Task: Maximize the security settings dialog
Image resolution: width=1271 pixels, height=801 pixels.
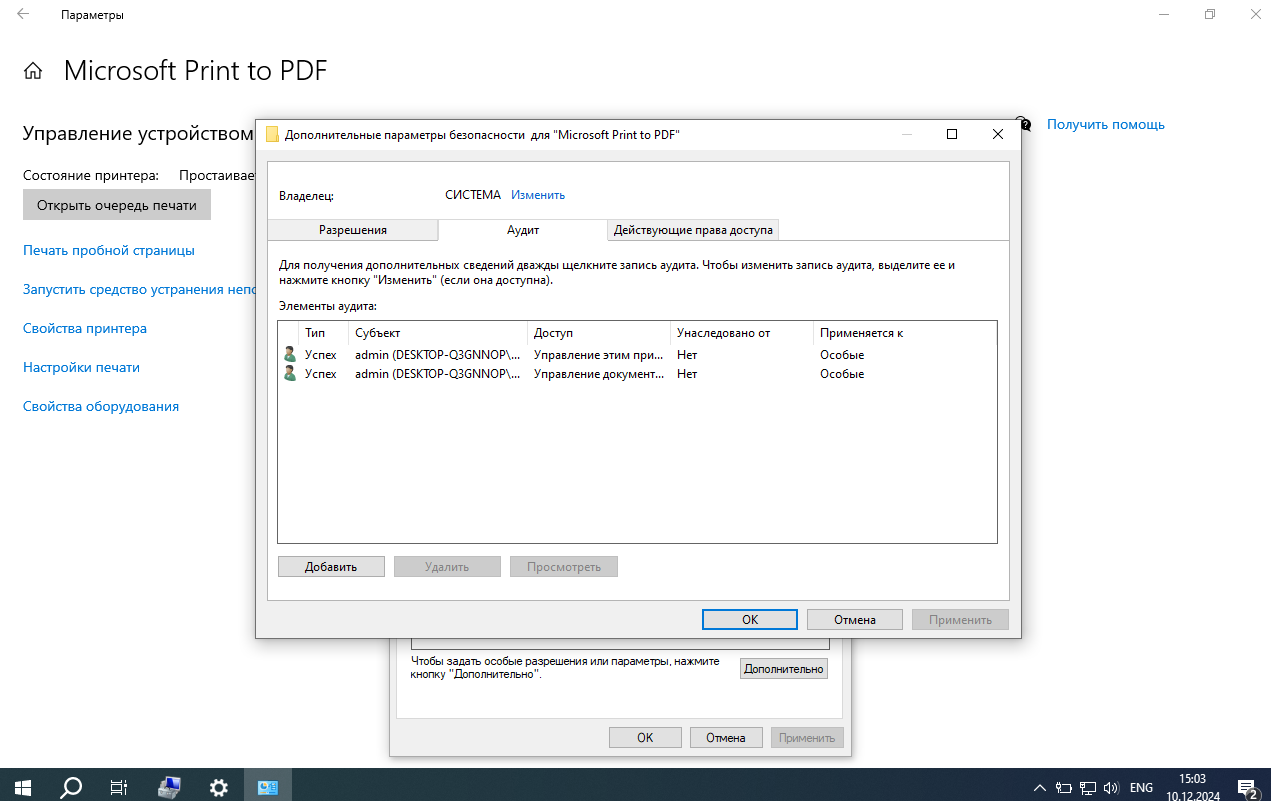Action: (952, 134)
